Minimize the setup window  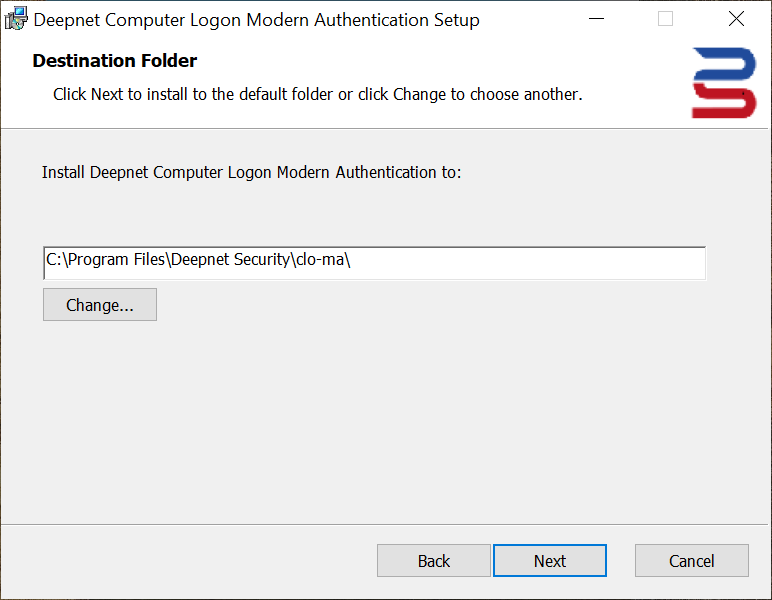click(x=597, y=19)
